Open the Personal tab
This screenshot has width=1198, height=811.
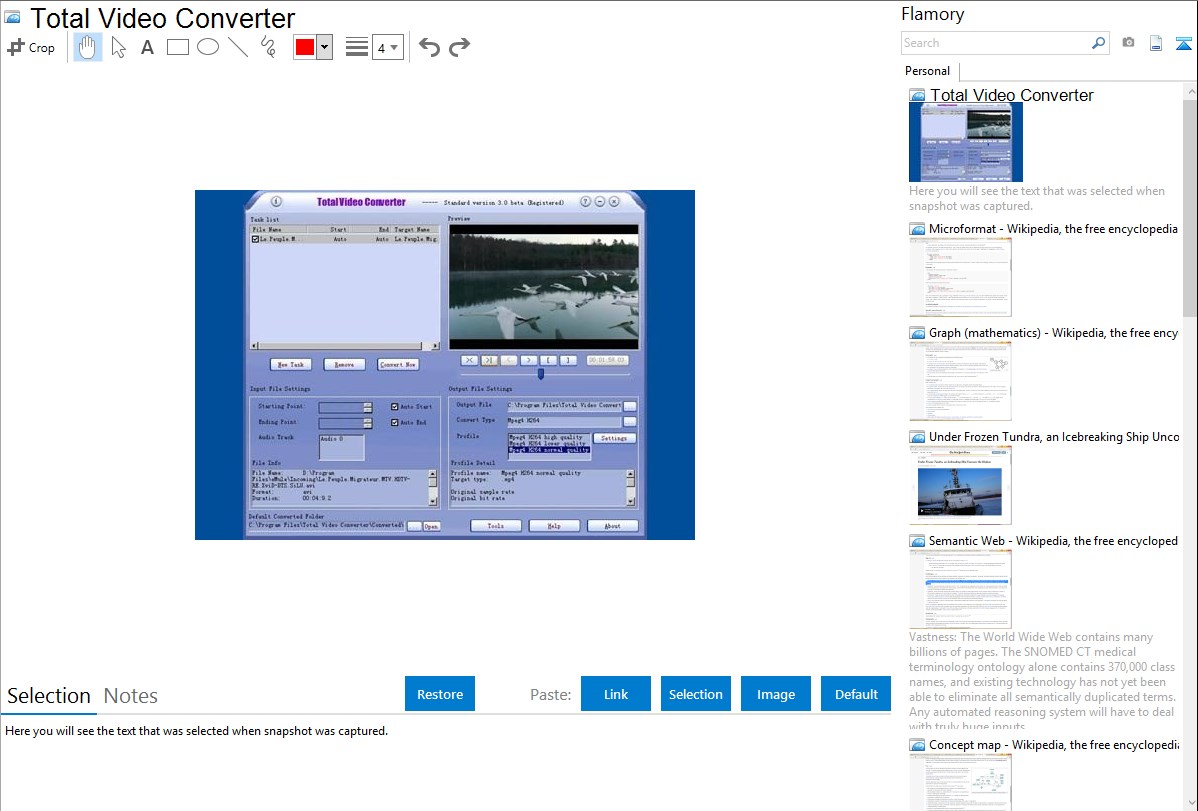pos(927,71)
